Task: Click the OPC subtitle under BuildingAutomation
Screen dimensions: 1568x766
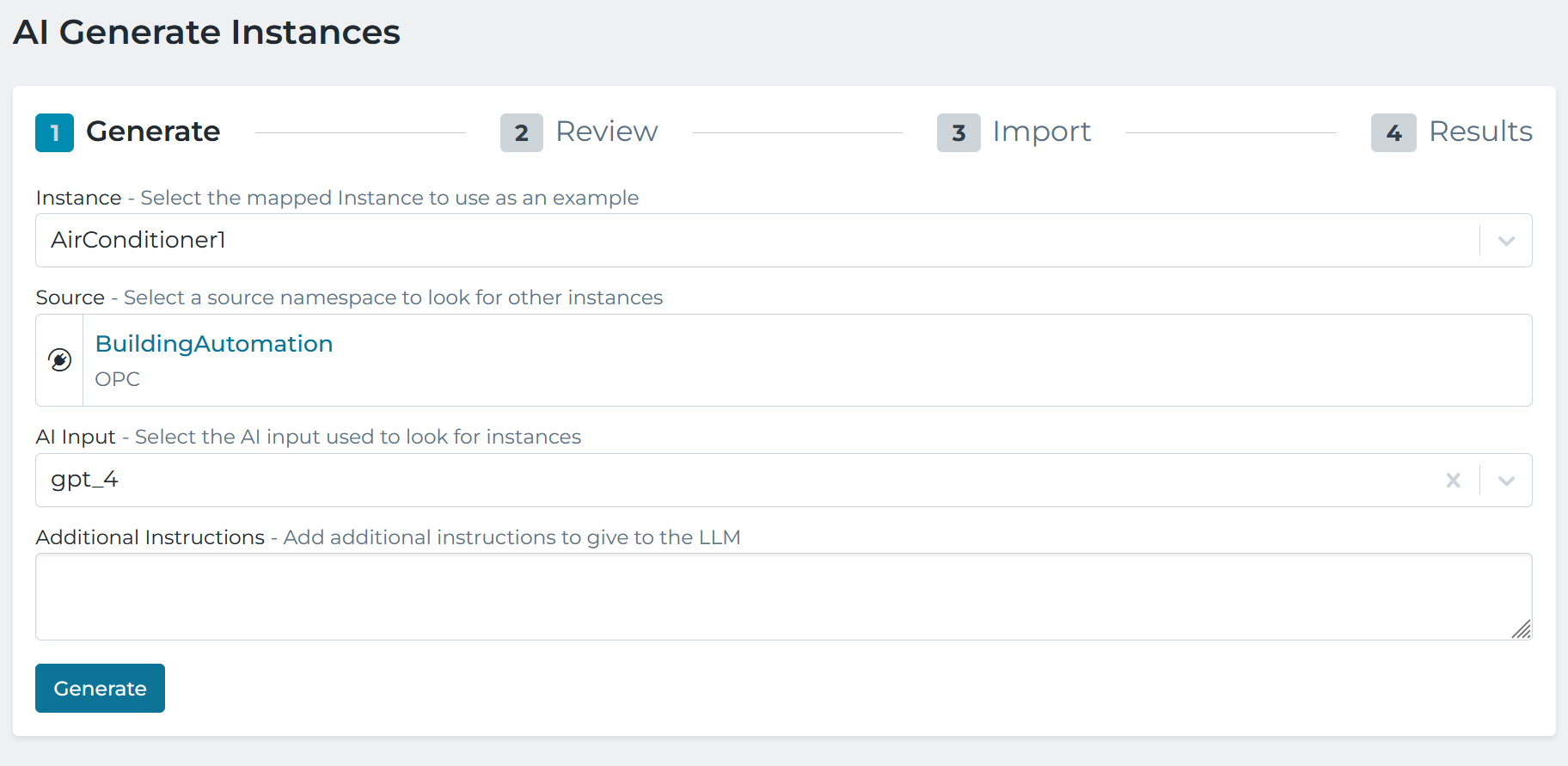Action: pyautogui.click(x=118, y=379)
